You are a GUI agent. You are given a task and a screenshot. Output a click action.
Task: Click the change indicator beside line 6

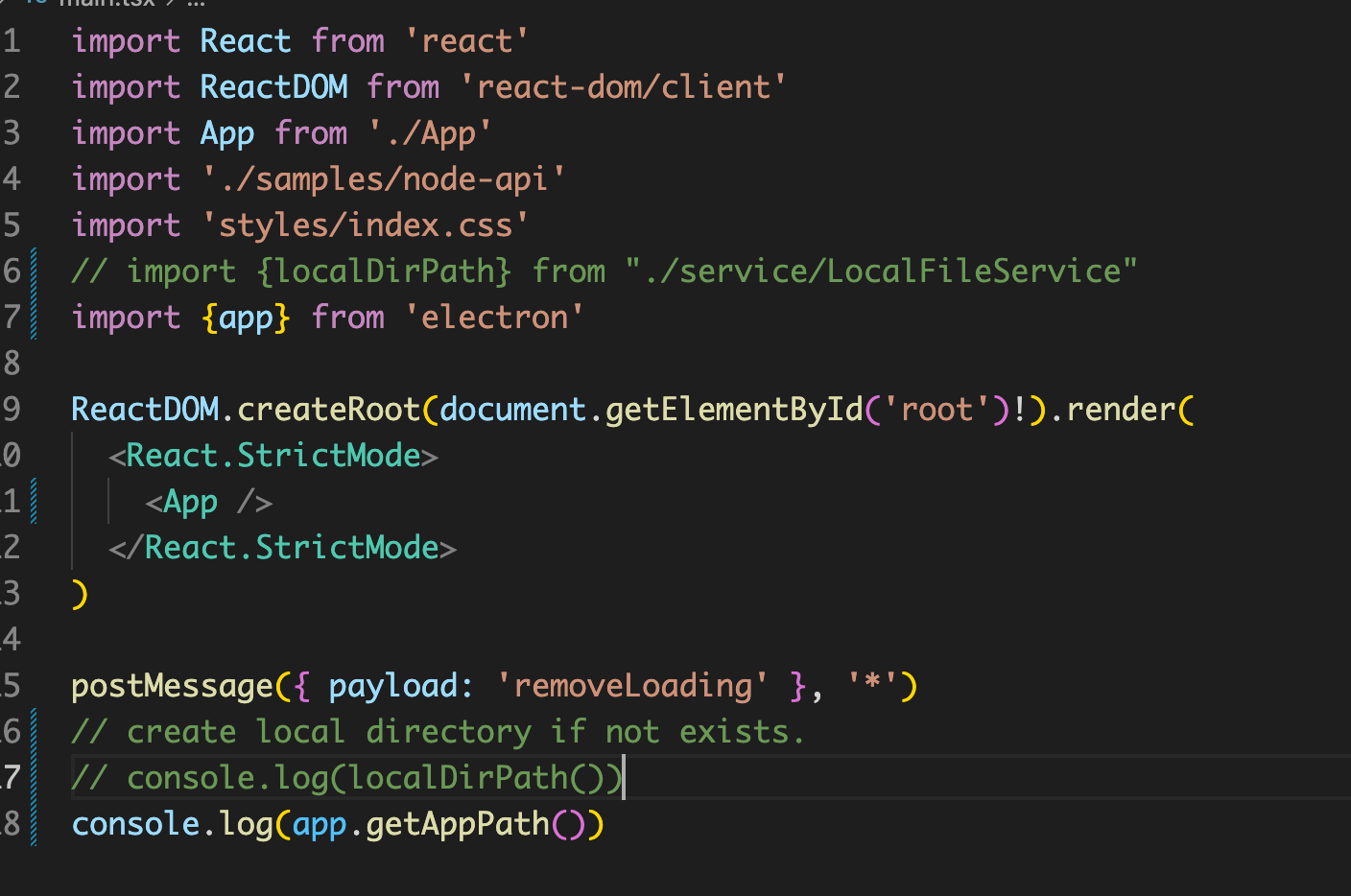point(35,270)
